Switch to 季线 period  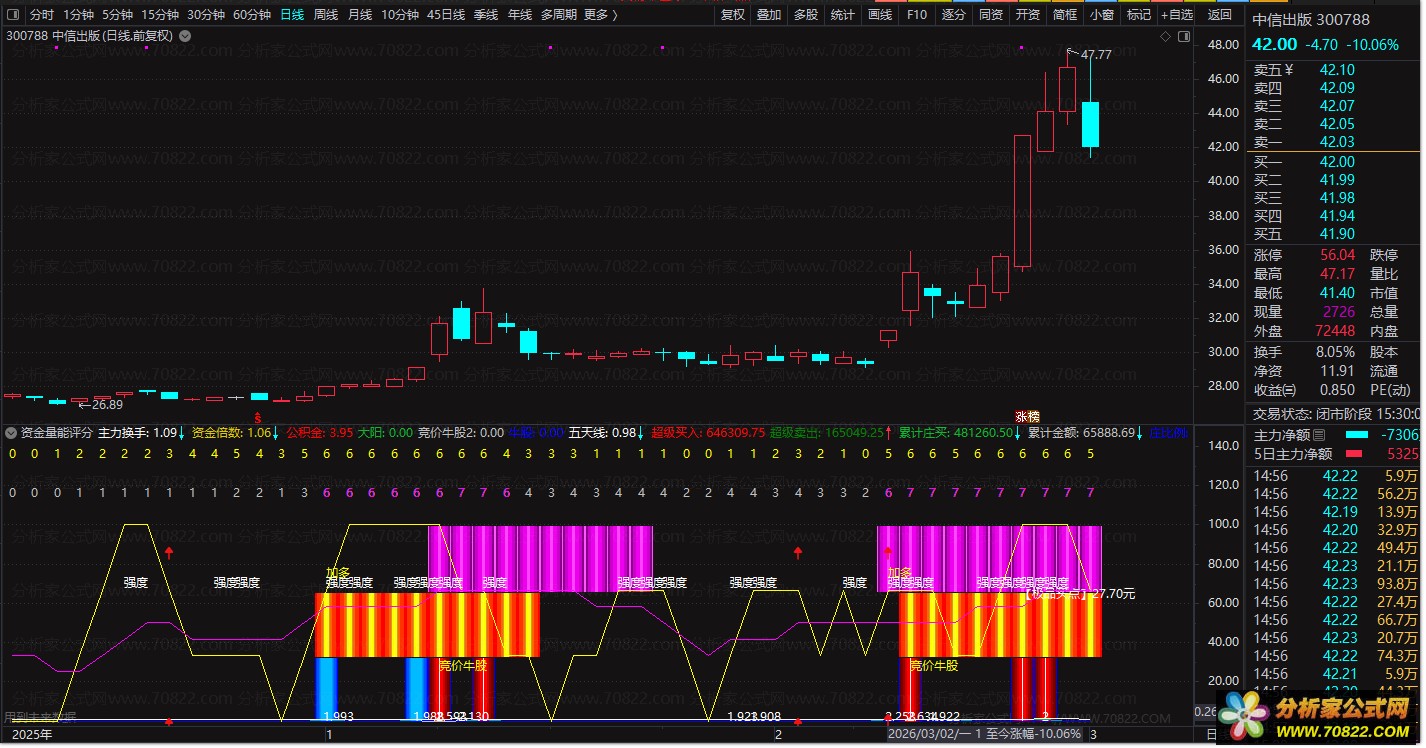(x=486, y=15)
